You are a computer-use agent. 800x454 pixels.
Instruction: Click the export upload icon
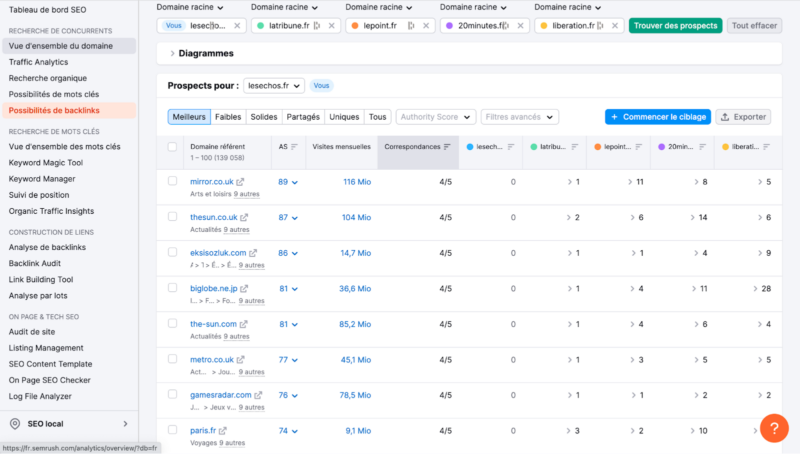coord(725,117)
